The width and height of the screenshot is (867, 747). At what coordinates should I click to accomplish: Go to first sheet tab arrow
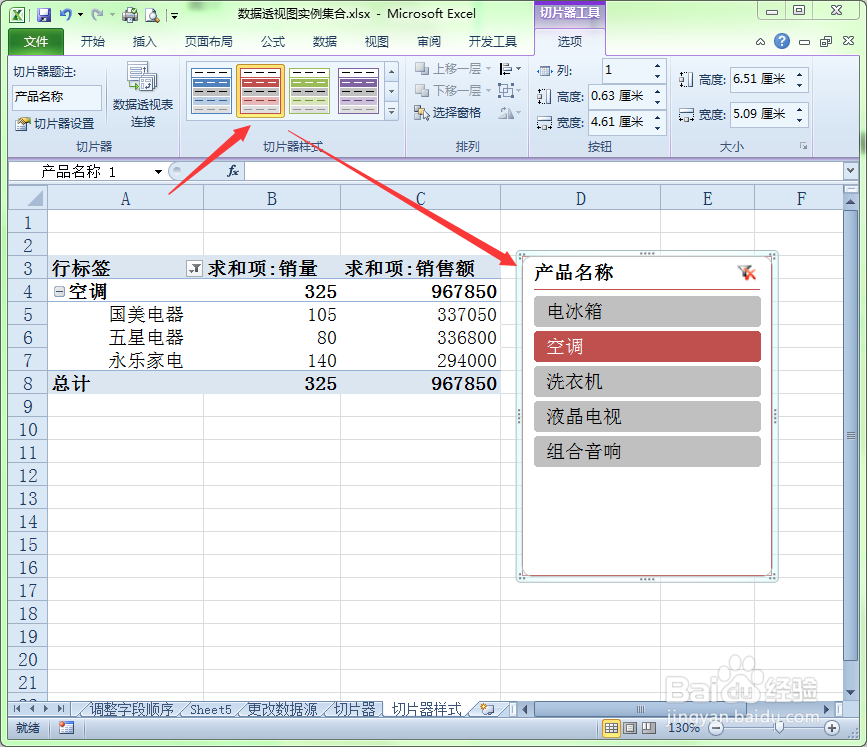17,709
